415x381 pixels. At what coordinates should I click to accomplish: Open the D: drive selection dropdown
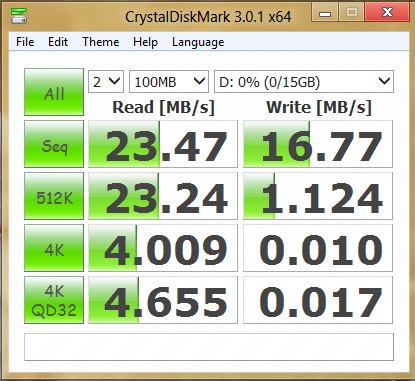(x=304, y=81)
